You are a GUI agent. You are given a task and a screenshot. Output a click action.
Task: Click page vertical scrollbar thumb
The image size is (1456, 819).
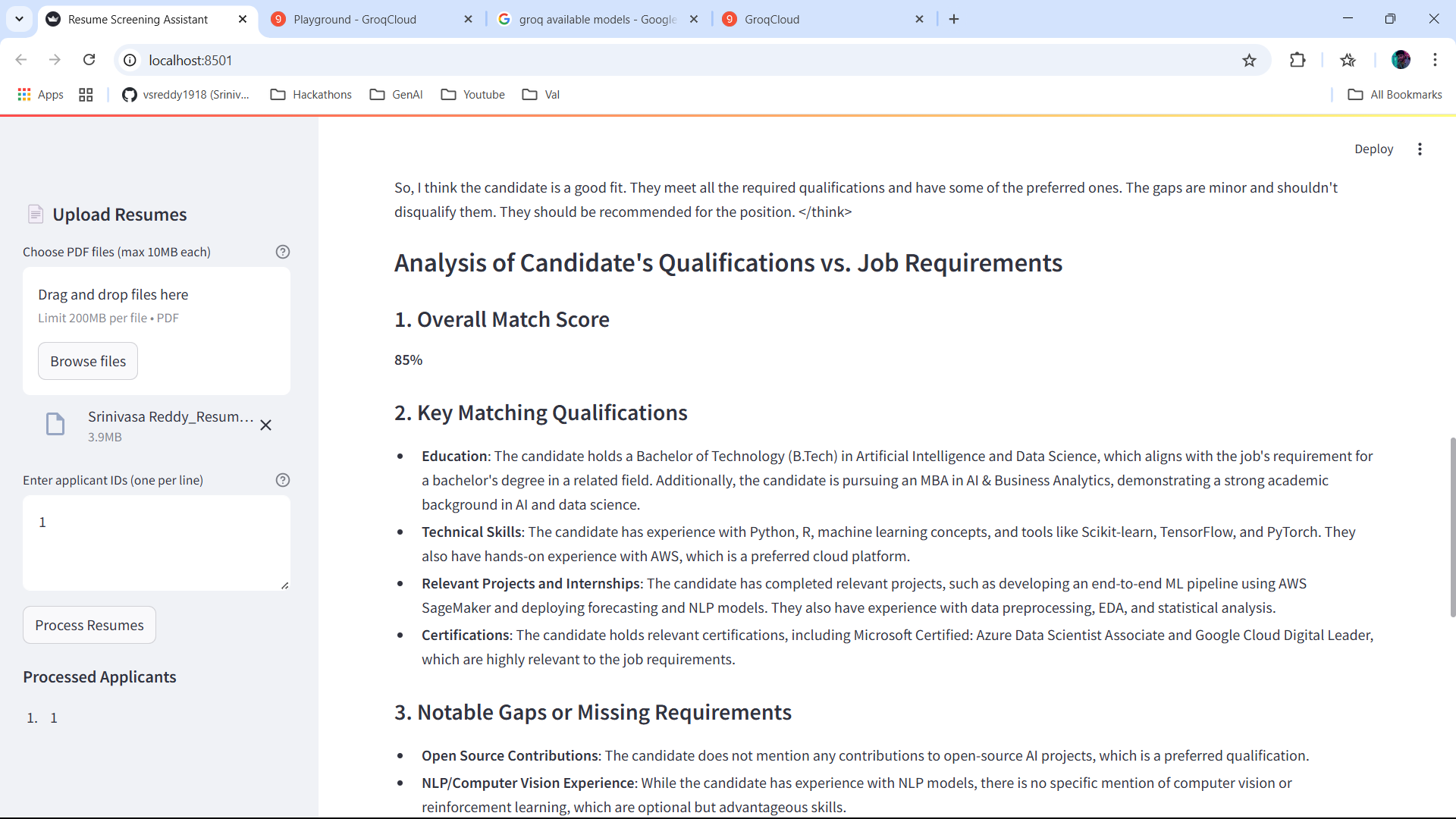pyautogui.click(x=1452, y=527)
